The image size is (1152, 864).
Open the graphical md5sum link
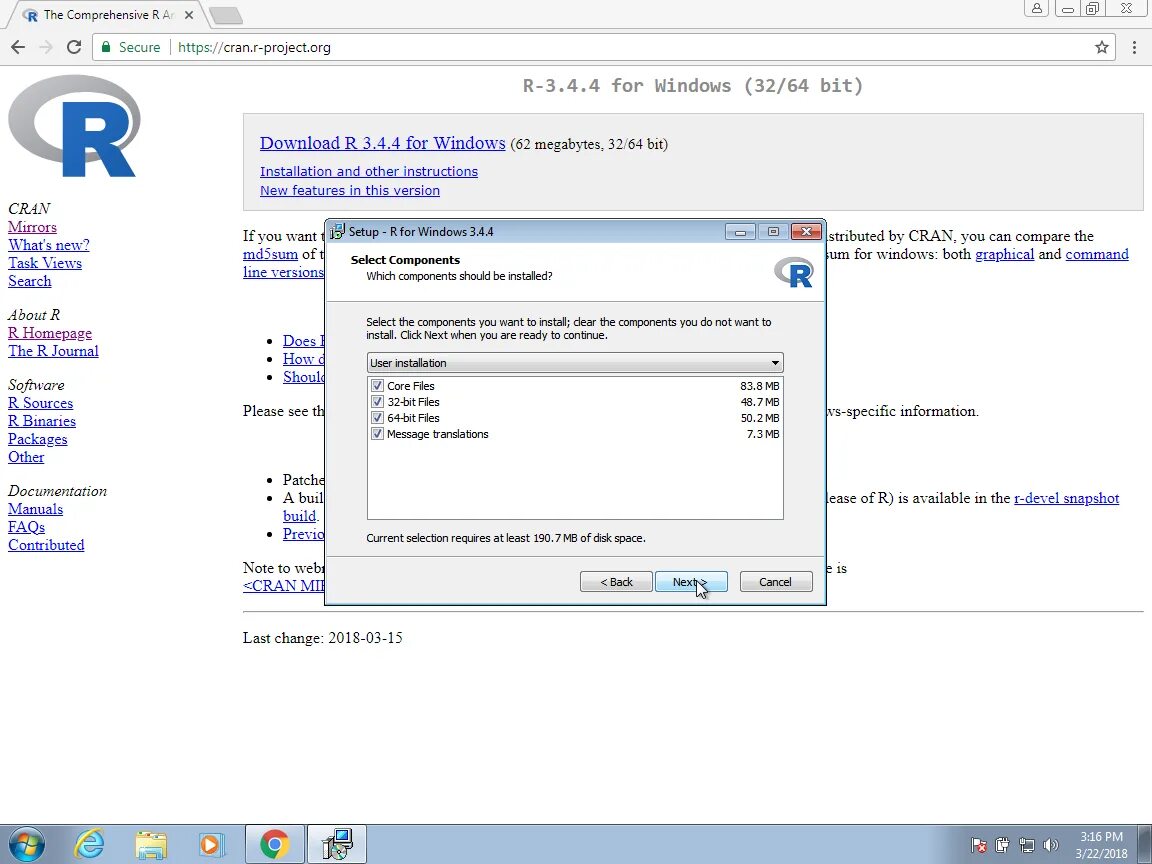1004,254
